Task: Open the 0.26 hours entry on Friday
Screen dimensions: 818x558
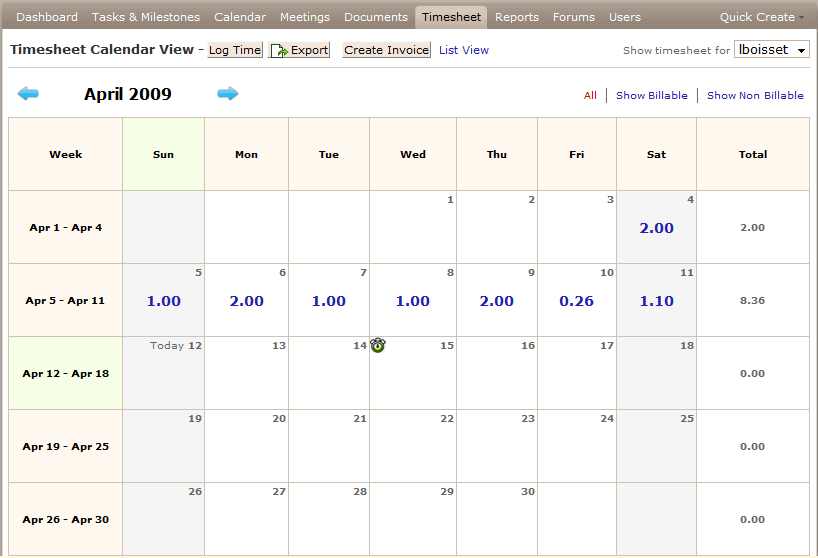Action: click(576, 301)
